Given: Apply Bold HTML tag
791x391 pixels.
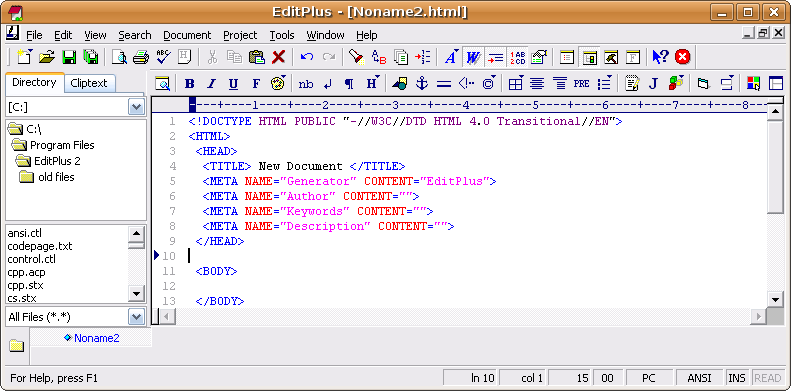Looking at the screenshot, I should click(190, 84).
